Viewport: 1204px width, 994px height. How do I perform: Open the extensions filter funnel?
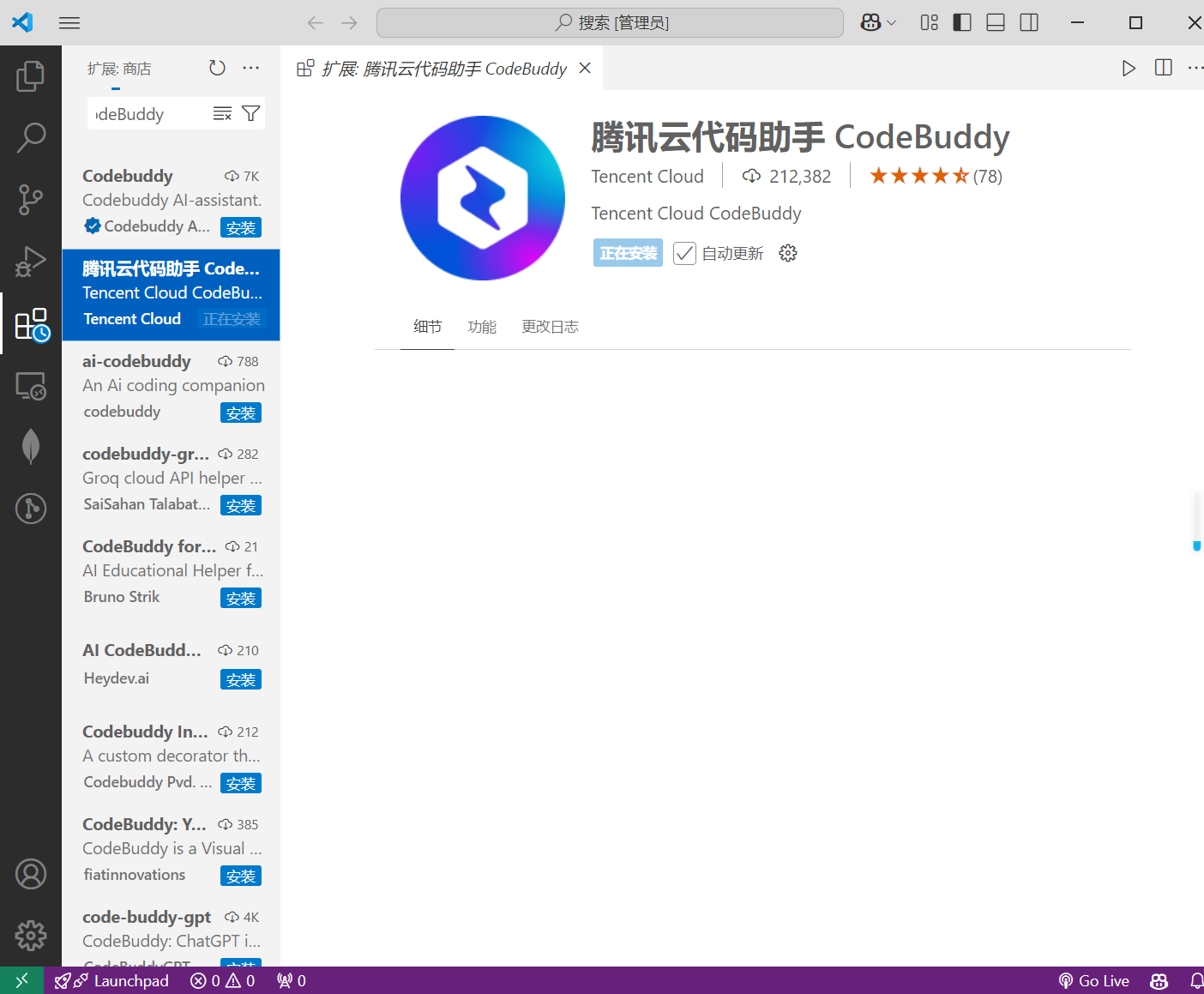pos(250,113)
